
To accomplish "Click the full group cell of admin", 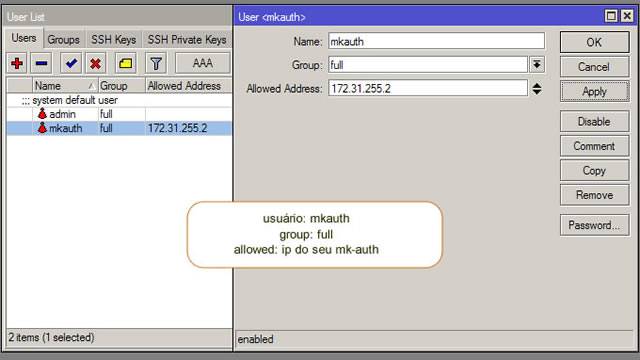I will click(106, 114).
